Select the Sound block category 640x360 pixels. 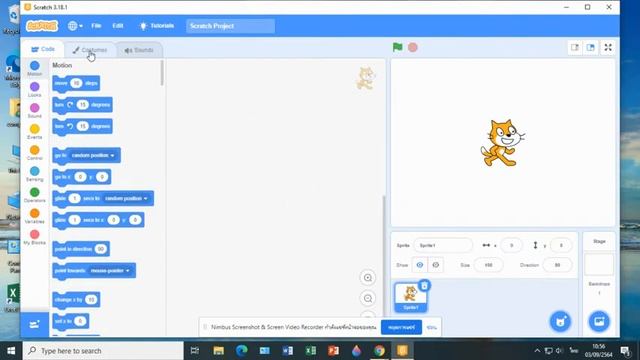[x=35, y=111]
